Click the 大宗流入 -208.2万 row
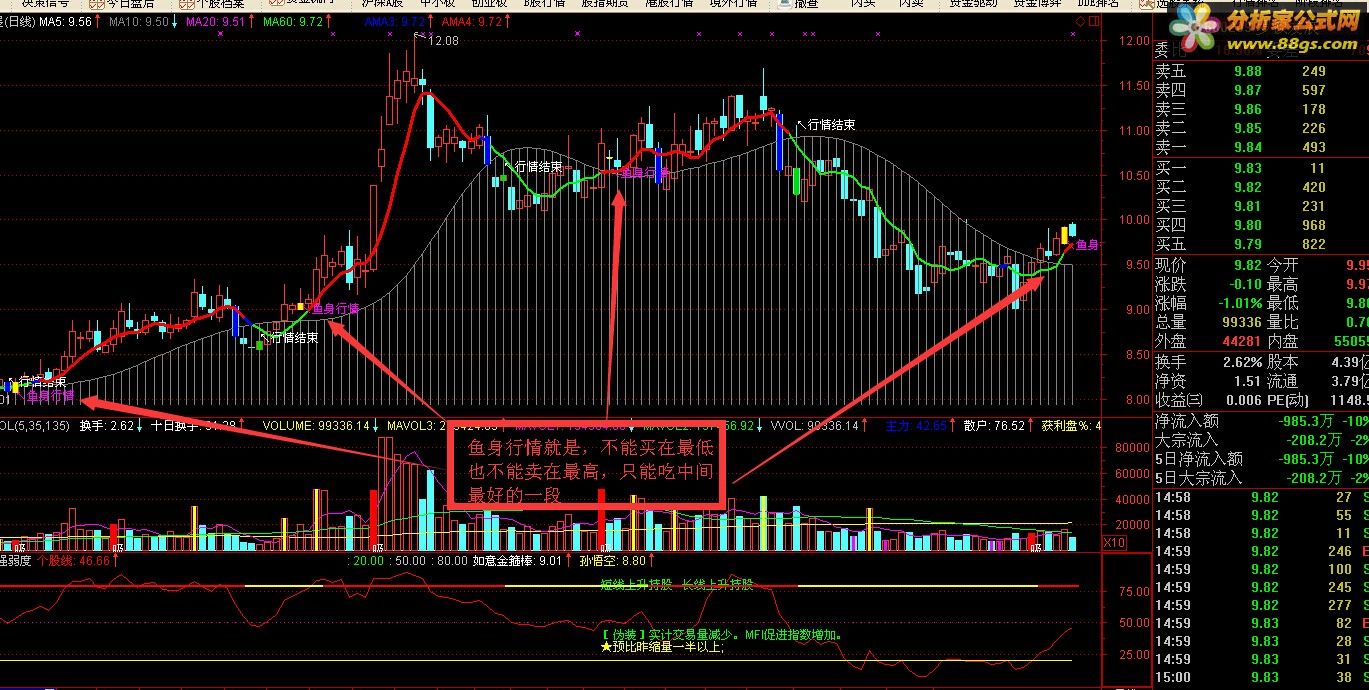Viewport: 1369px width, 690px height. coord(1261,439)
